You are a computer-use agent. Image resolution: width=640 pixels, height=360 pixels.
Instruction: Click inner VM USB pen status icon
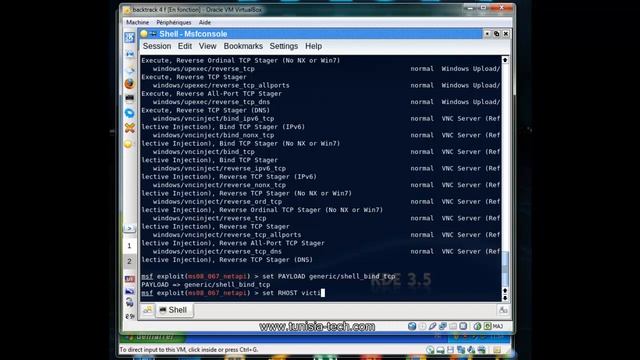pyautogui.click(x=433, y=326)
